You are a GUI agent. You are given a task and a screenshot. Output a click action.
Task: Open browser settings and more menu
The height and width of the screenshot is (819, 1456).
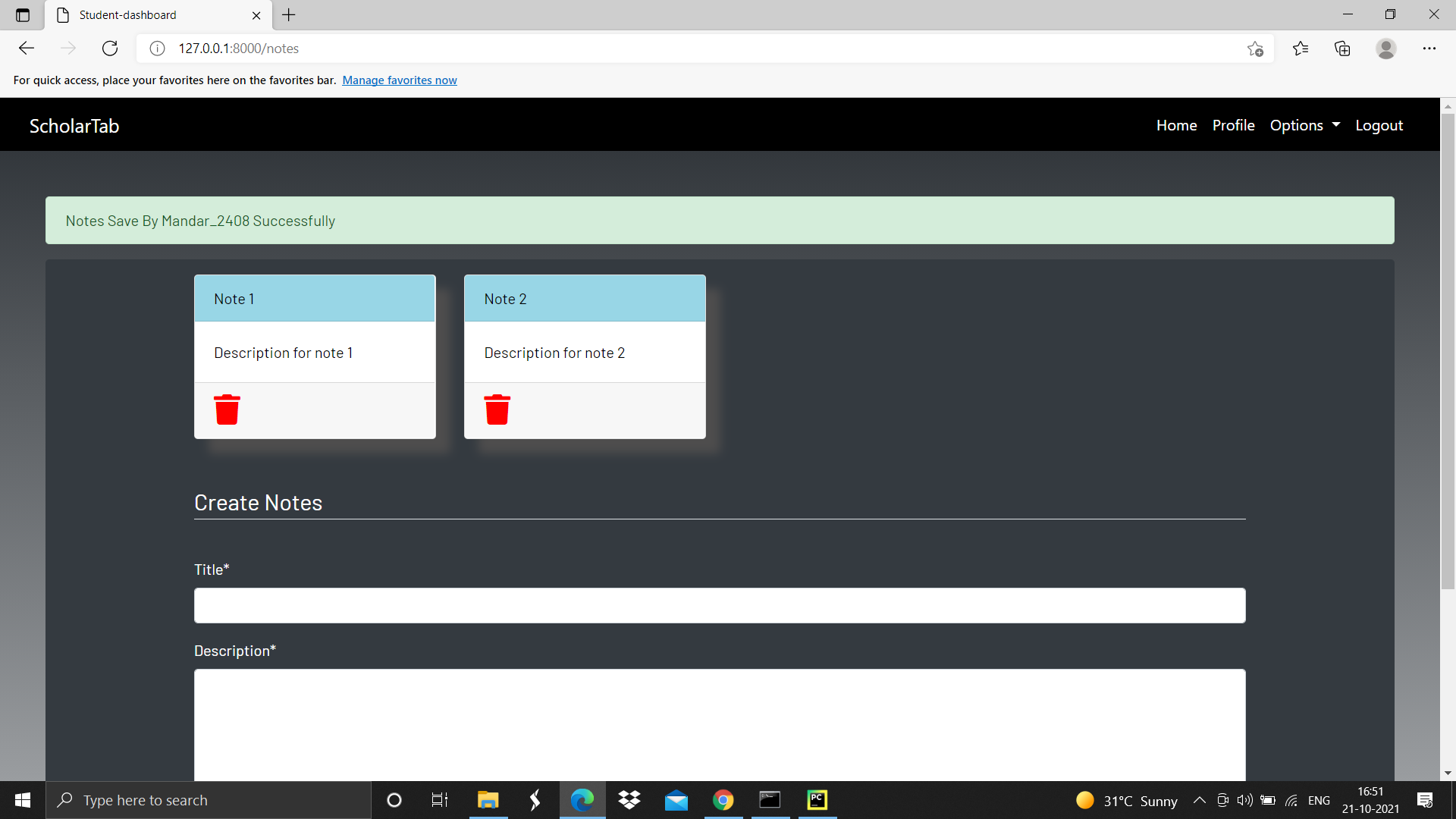pyautogui.click(x=1429, y=49)
